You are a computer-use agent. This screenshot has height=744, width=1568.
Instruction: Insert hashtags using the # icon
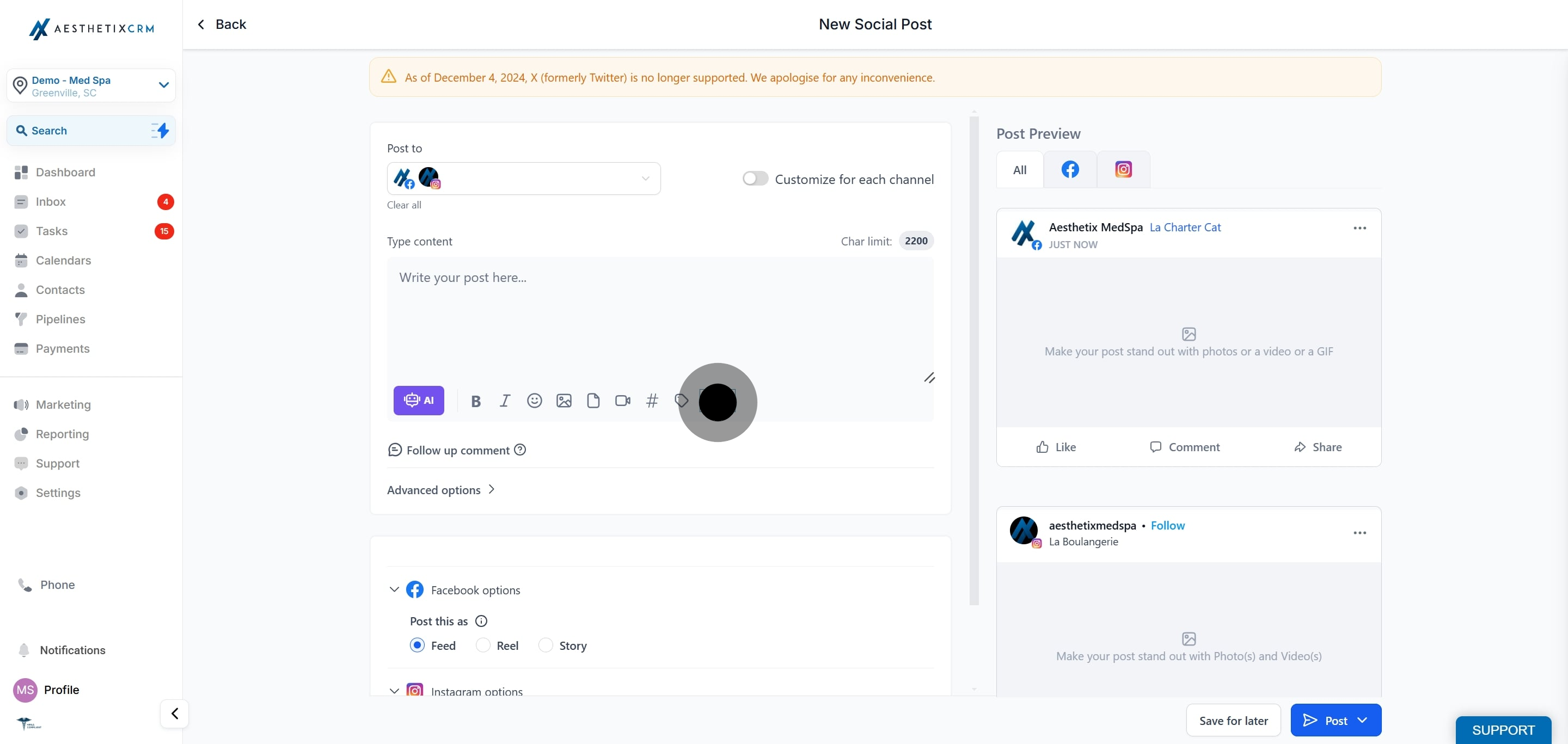coord(652,400)
